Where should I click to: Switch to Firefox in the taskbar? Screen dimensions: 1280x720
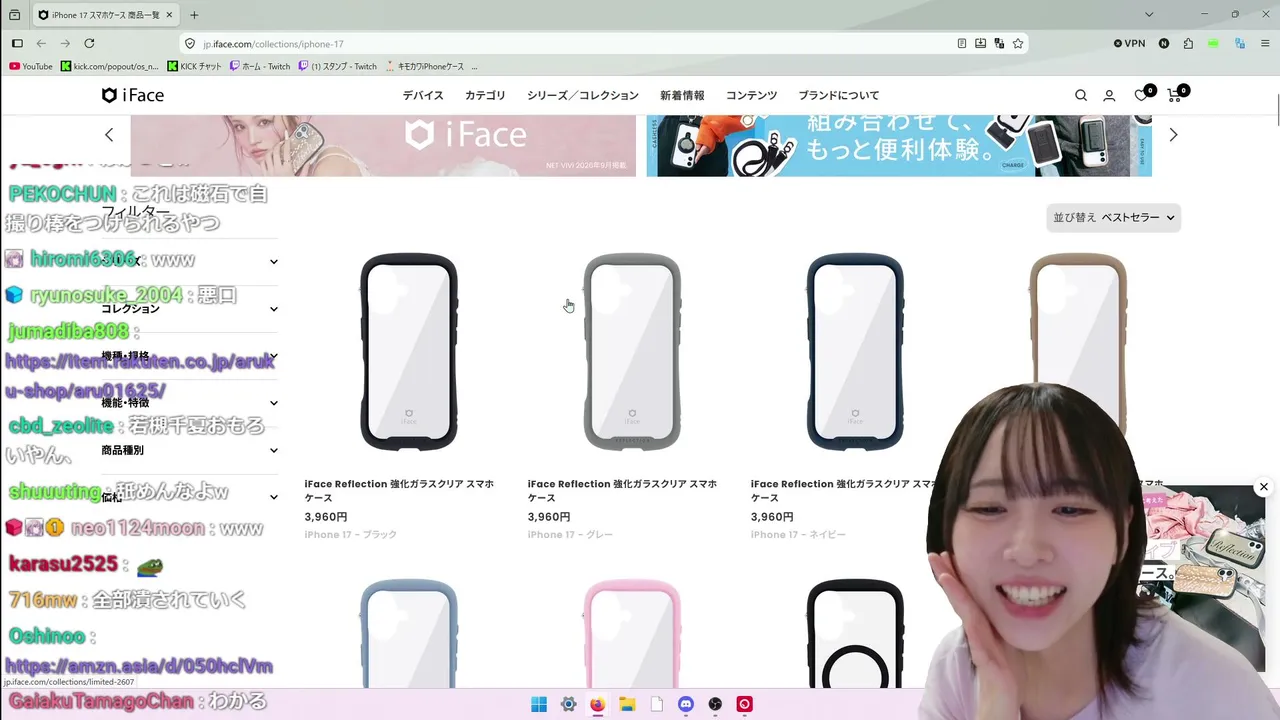pyautogui.click(x=597, y=704)
